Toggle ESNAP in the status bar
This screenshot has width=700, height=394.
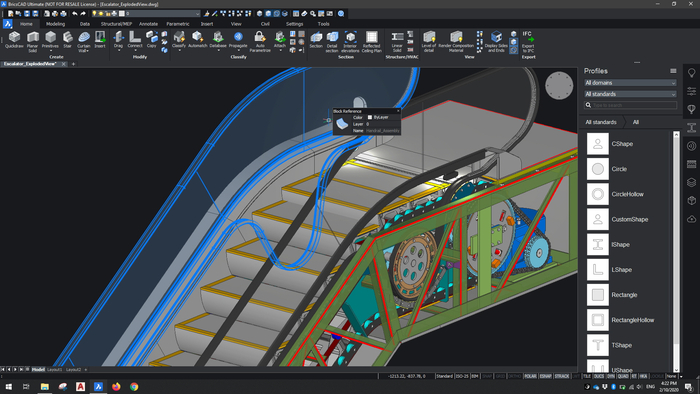(546, 376)
